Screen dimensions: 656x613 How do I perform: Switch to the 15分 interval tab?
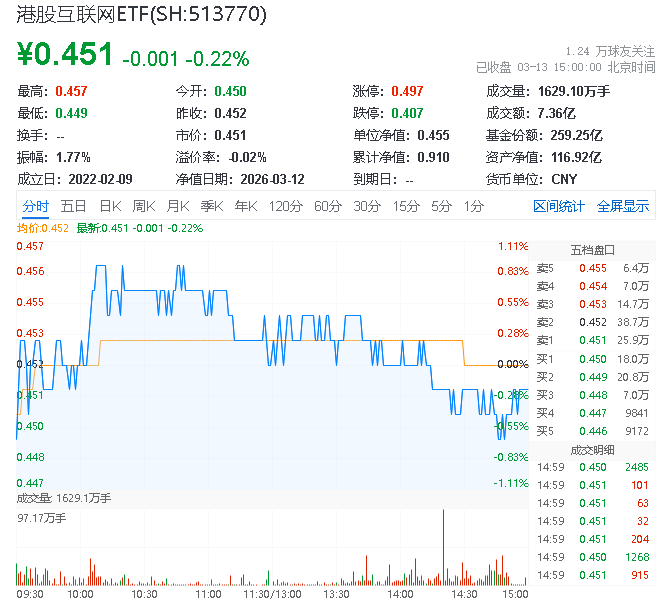click(405, 206)
